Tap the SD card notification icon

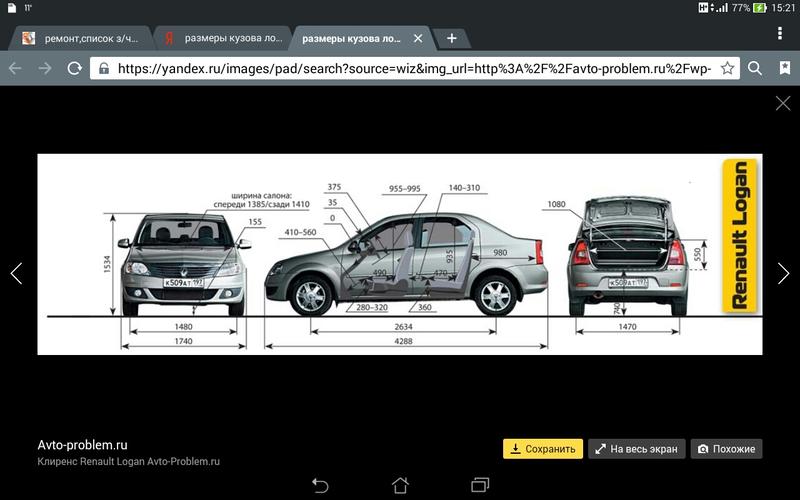12,8
